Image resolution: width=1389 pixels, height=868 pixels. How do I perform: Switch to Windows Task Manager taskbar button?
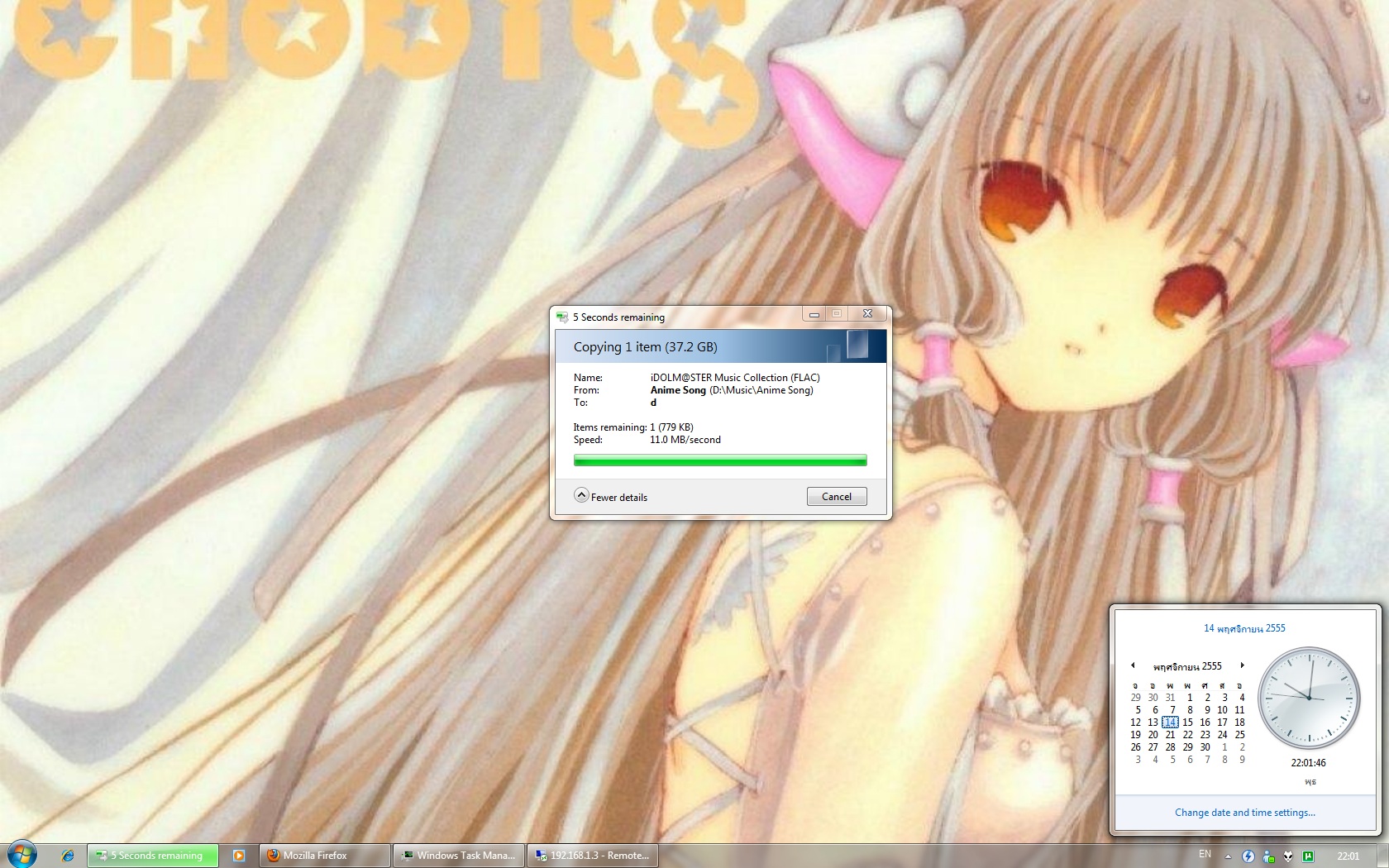[458, 856]
